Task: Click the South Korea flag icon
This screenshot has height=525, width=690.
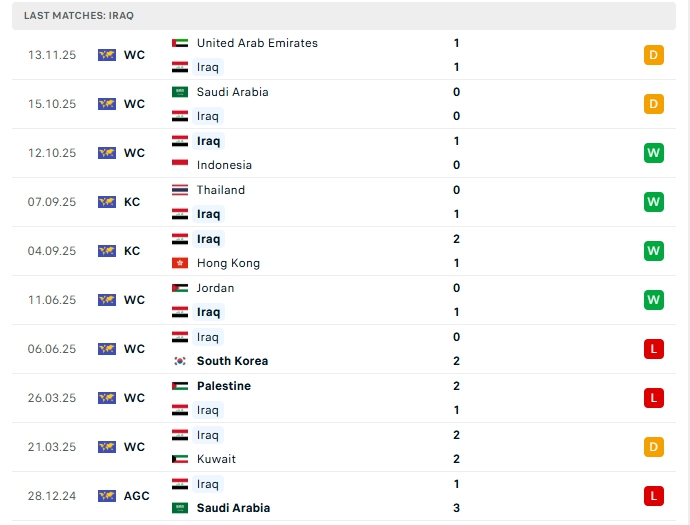Action: point(180,361)
